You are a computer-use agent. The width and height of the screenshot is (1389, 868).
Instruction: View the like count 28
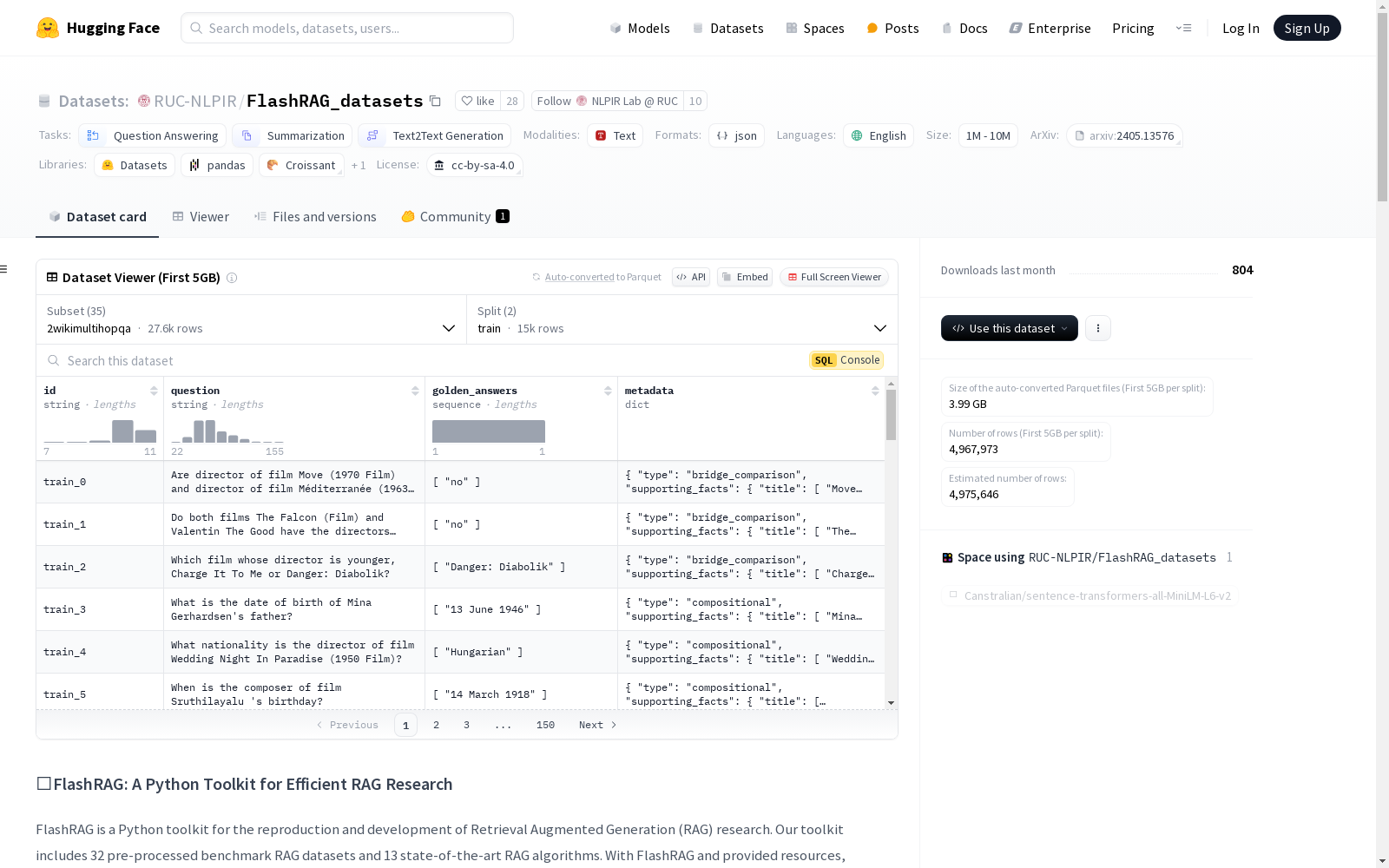tap(512, 102)
